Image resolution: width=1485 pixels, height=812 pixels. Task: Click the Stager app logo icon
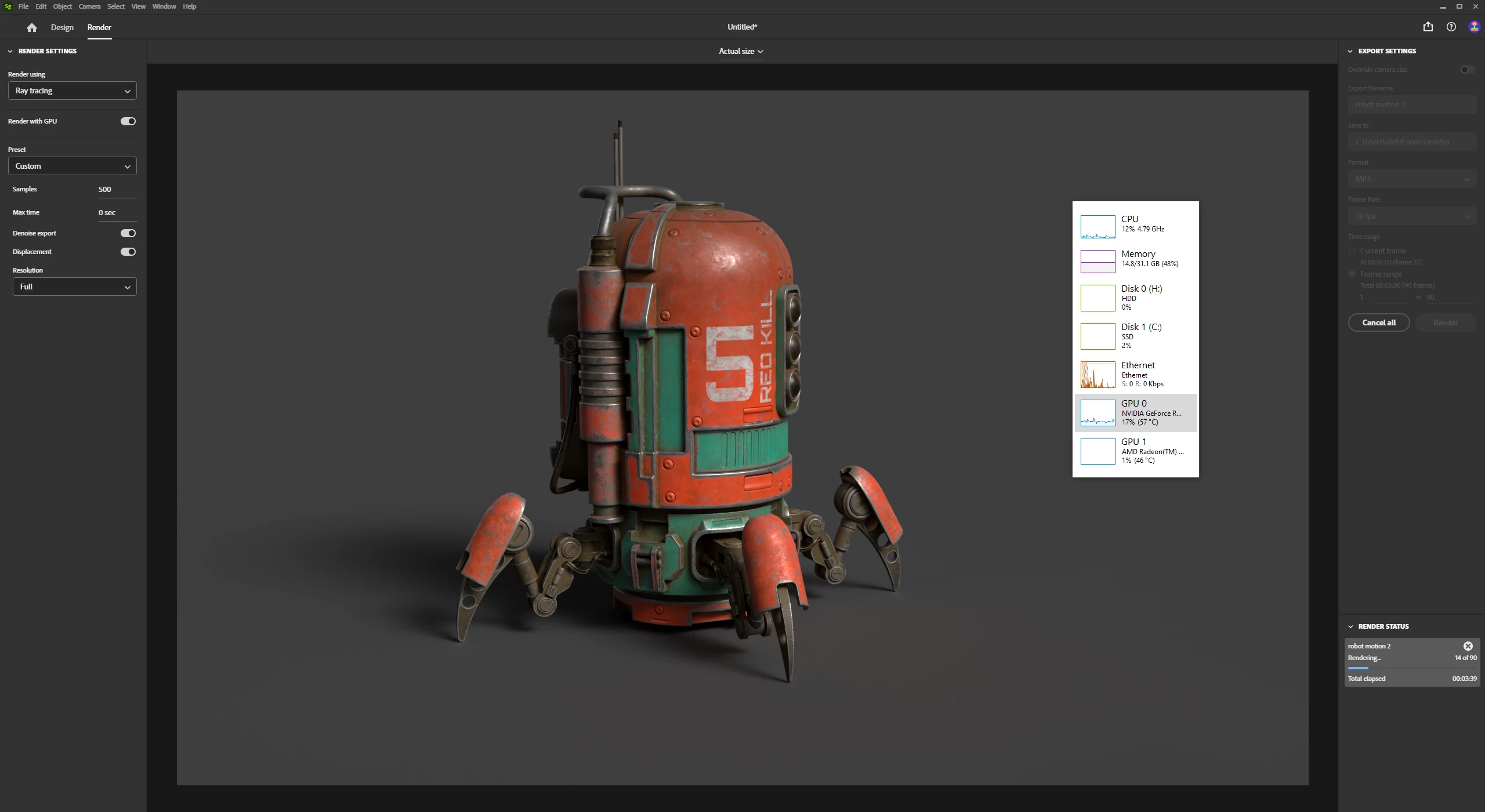[x=8, y=6]
